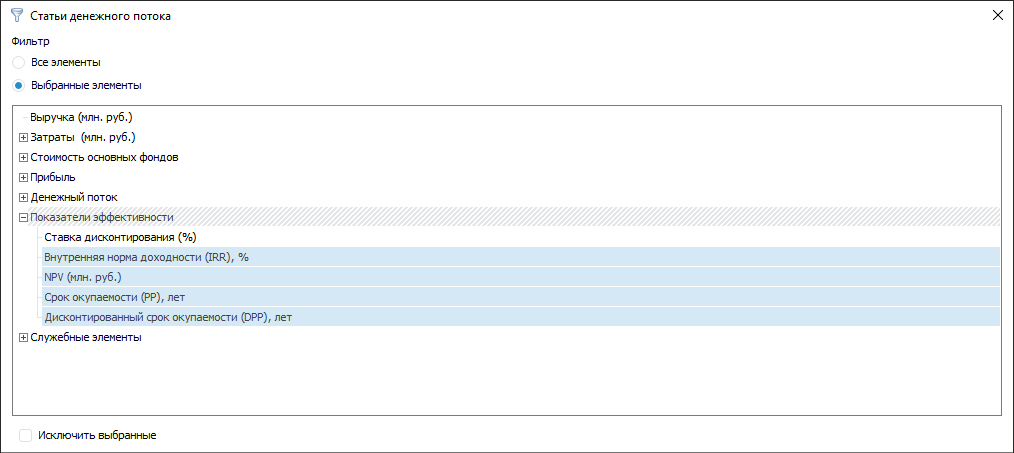Expand the 'Прибыль' tree node

click(x=23, y=177)
